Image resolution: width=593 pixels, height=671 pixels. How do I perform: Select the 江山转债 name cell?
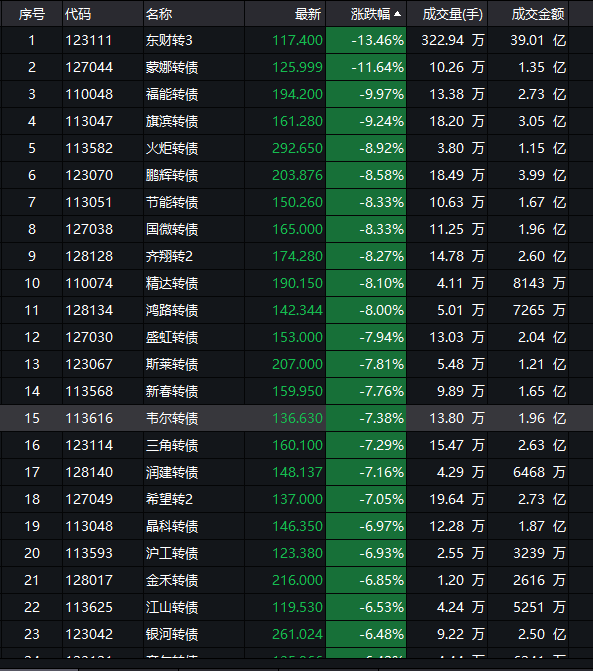[x=172, y=606]
